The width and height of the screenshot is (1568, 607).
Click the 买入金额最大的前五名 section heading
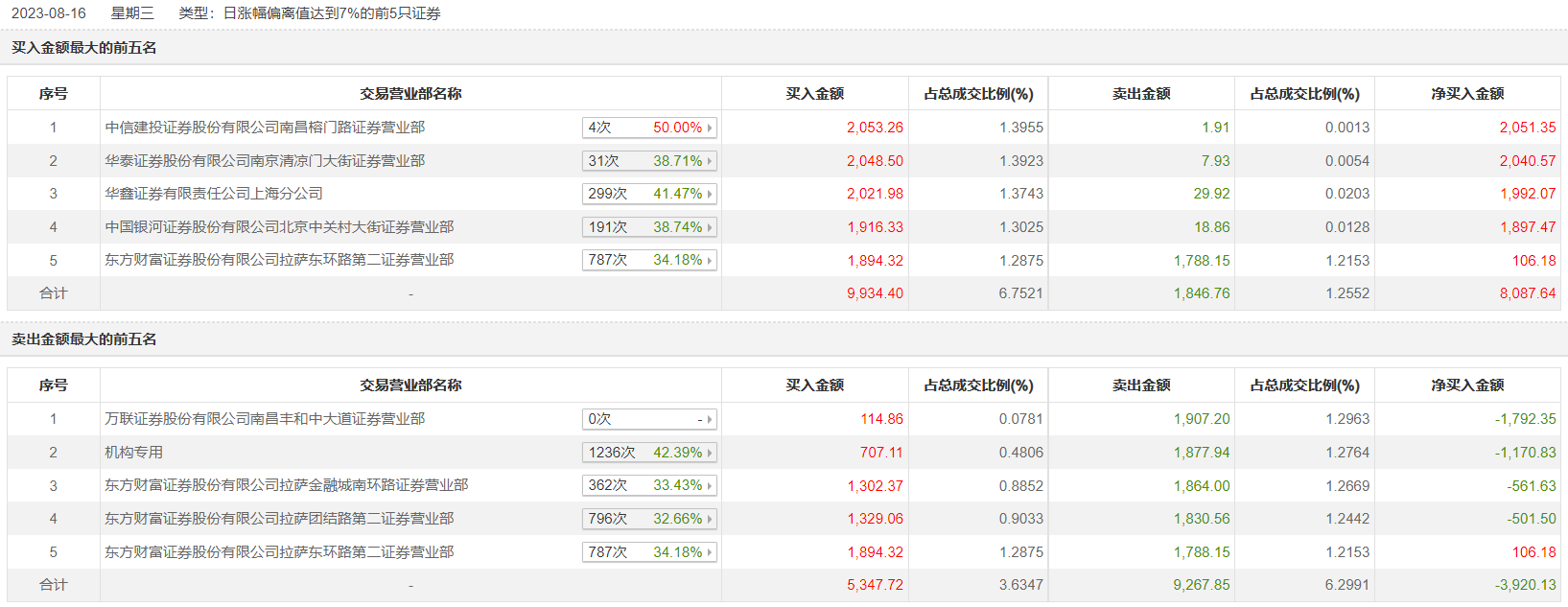(84, 48)
